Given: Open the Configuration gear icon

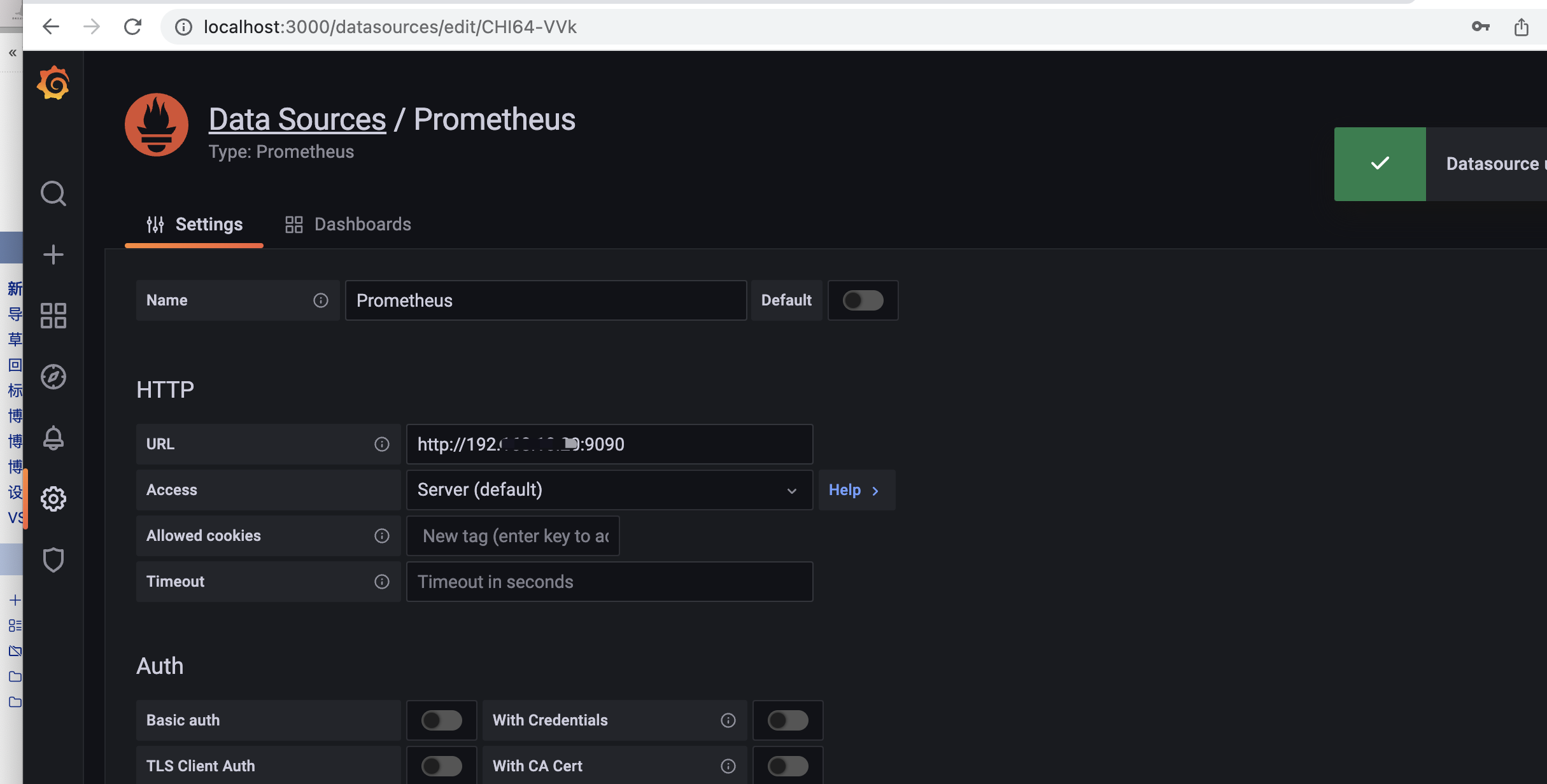Looking at the screenshot, I should coord(53,499).
